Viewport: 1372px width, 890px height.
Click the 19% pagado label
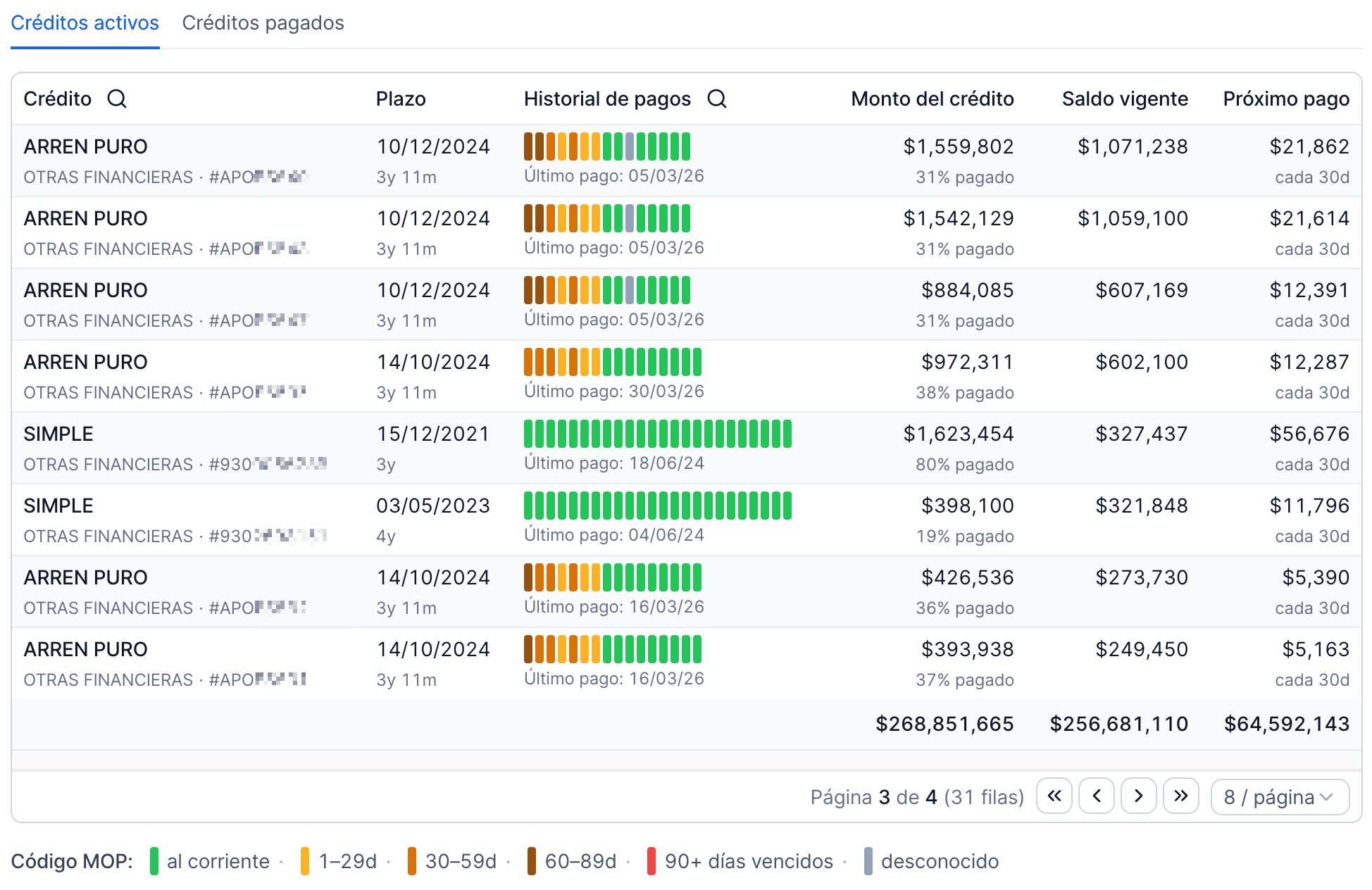click(x=965, y=537)
